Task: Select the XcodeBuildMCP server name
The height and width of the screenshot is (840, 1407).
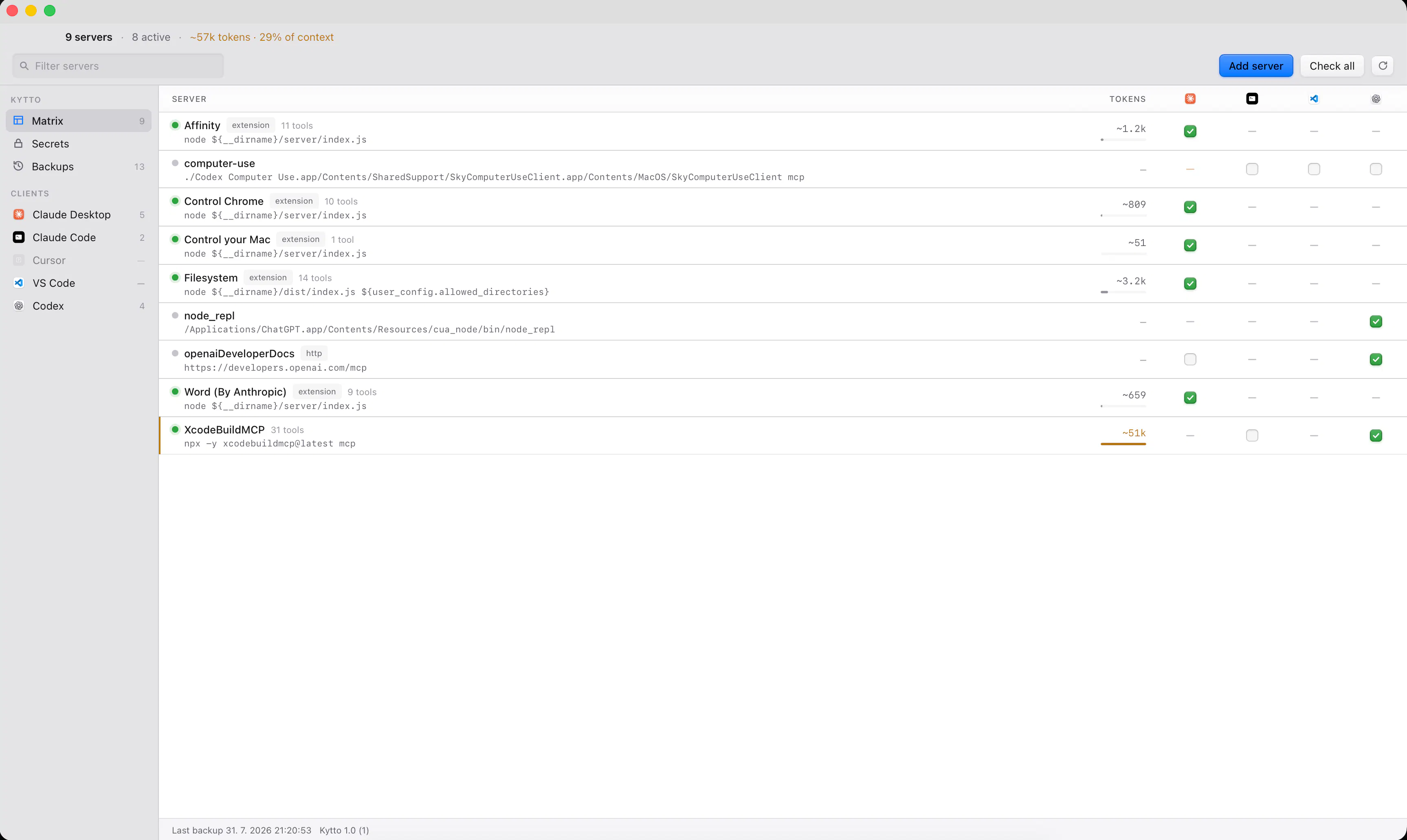Action: [x=224, y=430]
